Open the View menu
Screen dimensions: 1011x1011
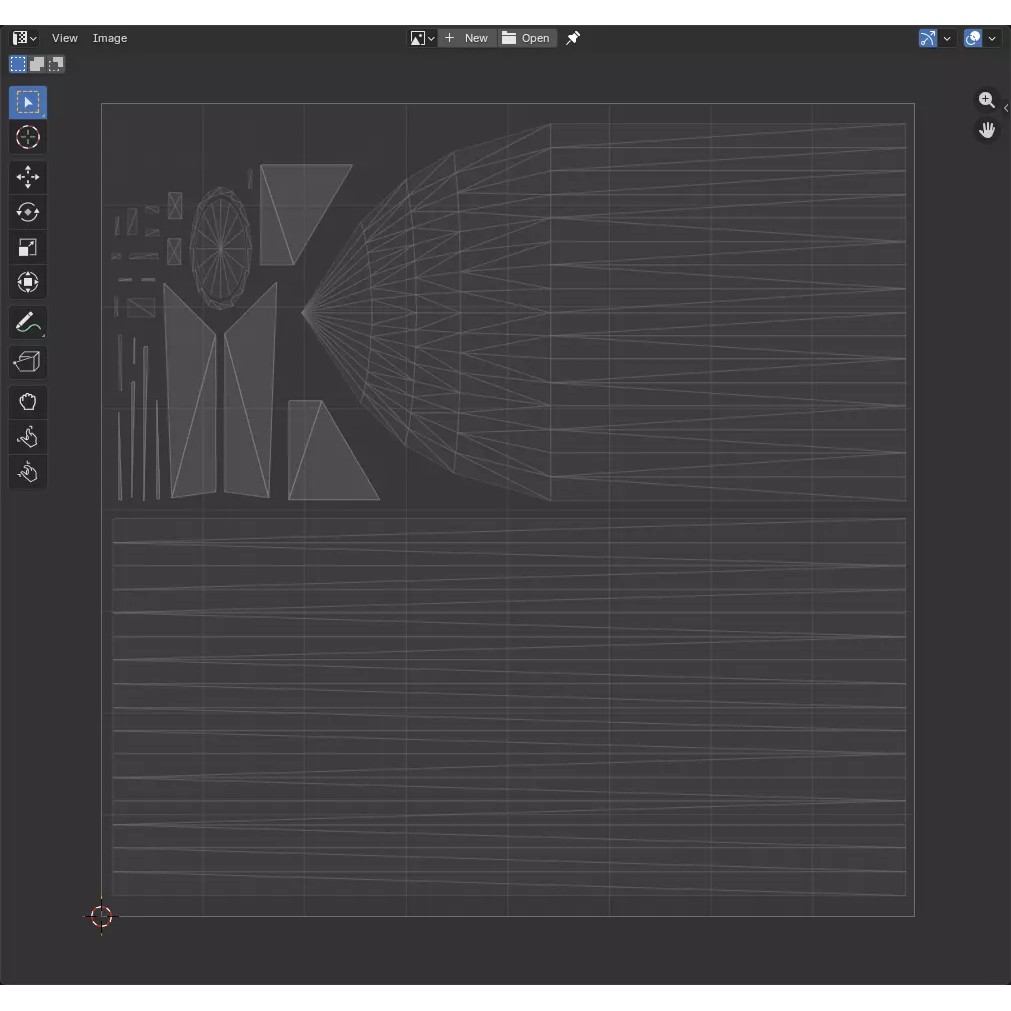click(x=65, y=38)
